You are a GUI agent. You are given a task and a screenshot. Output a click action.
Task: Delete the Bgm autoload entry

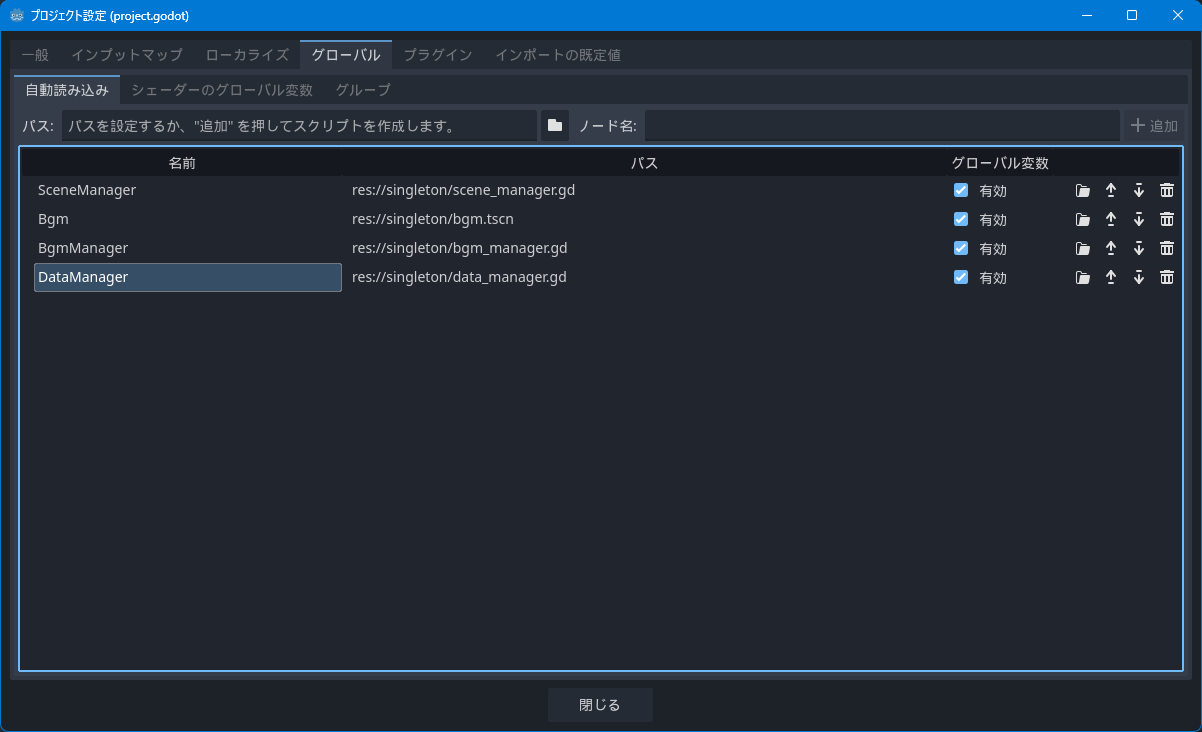point(1166,219)
